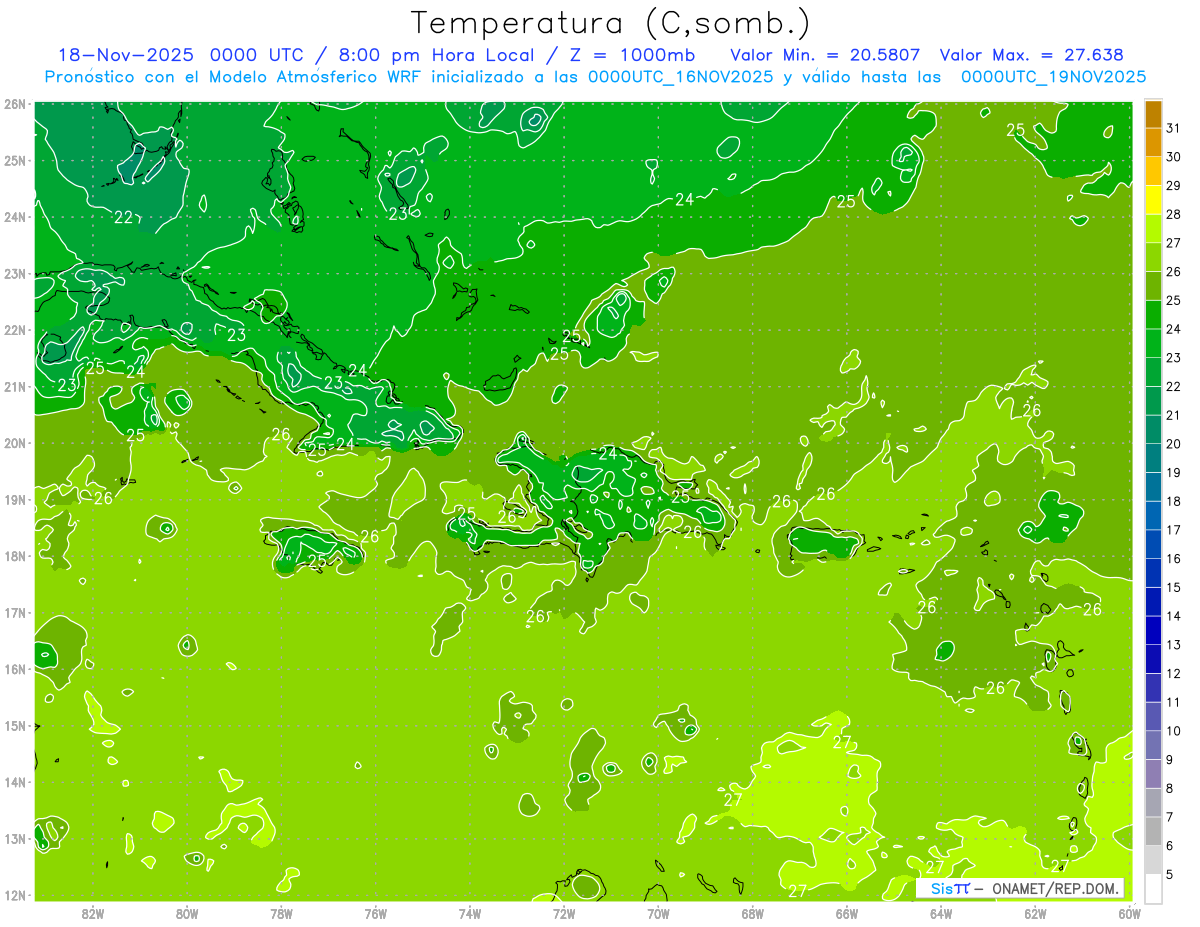
Task: Click the latitude label 15N
Action: [15, 725]
